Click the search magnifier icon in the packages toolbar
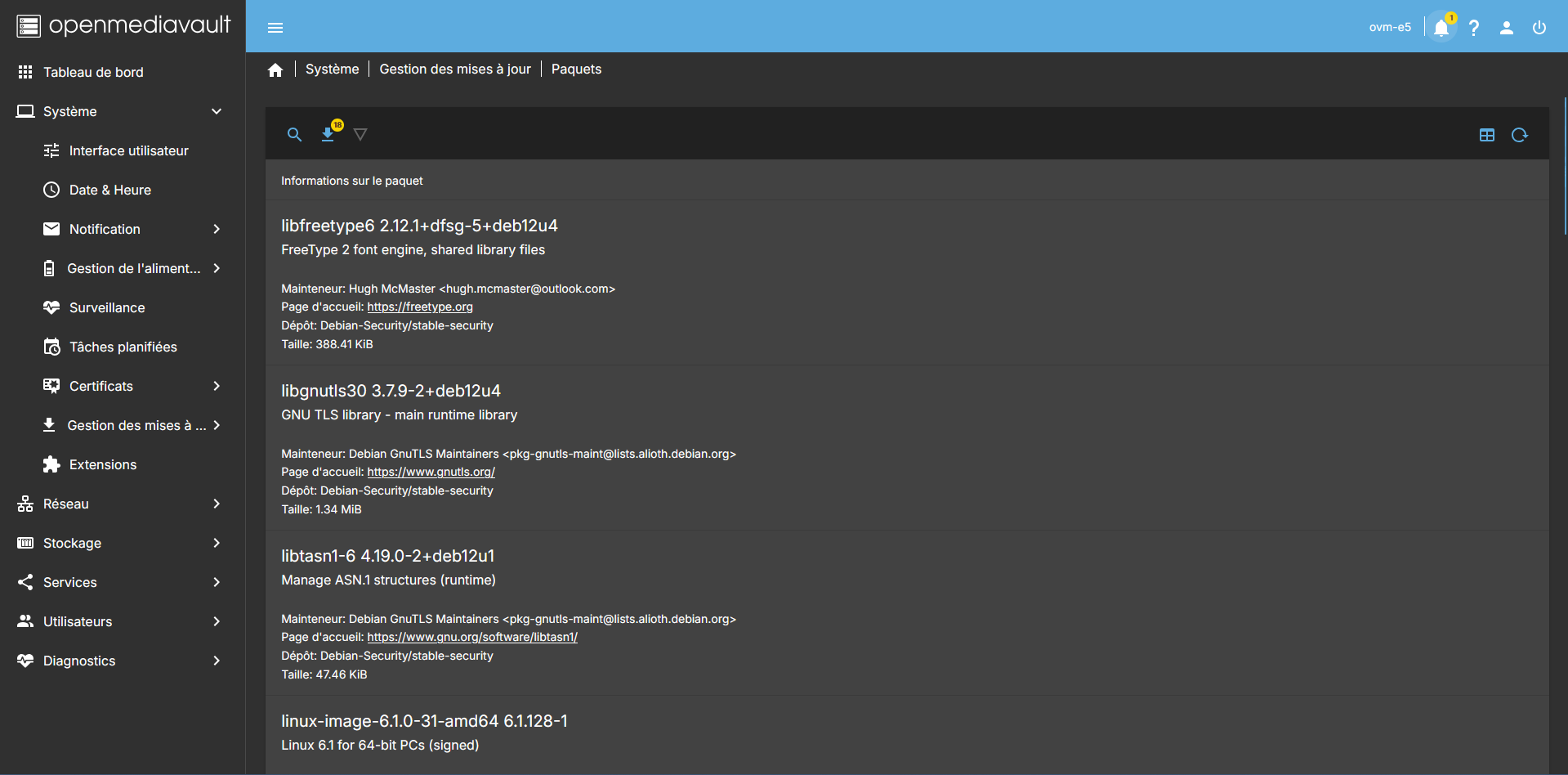The width and height of the screenshot is (1568, 775). 294,135
